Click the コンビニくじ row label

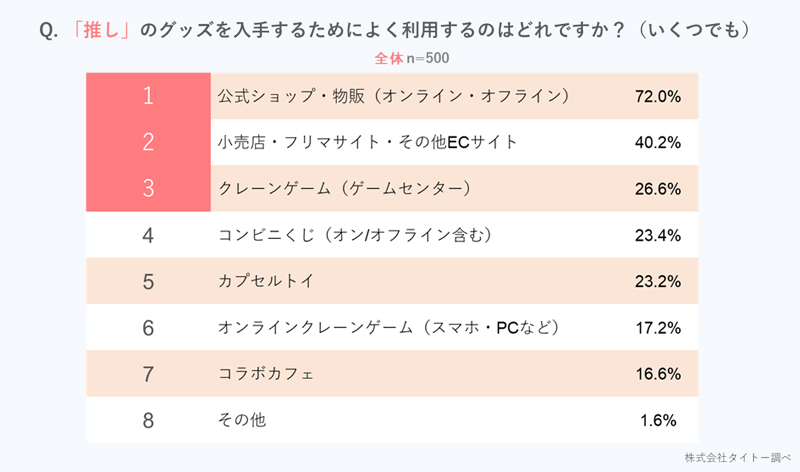coord(357,235)
